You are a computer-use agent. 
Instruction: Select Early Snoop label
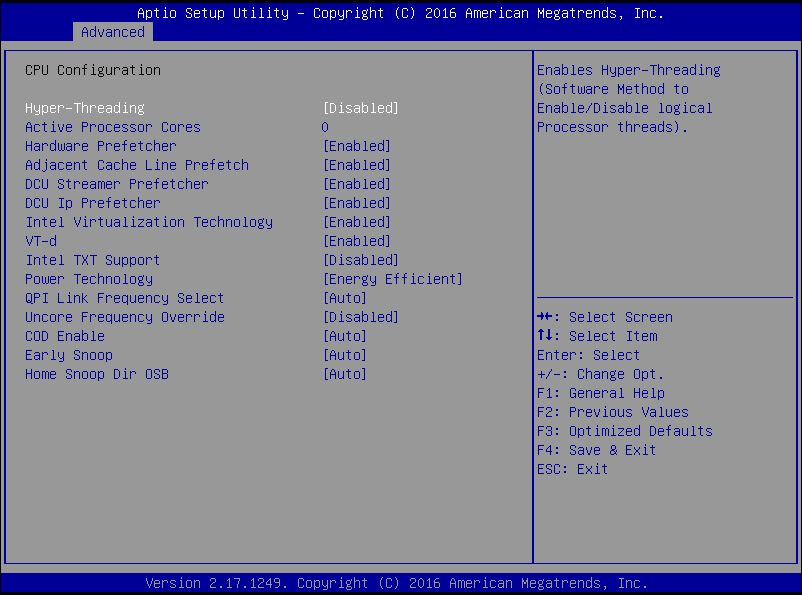tap(69, 355)
